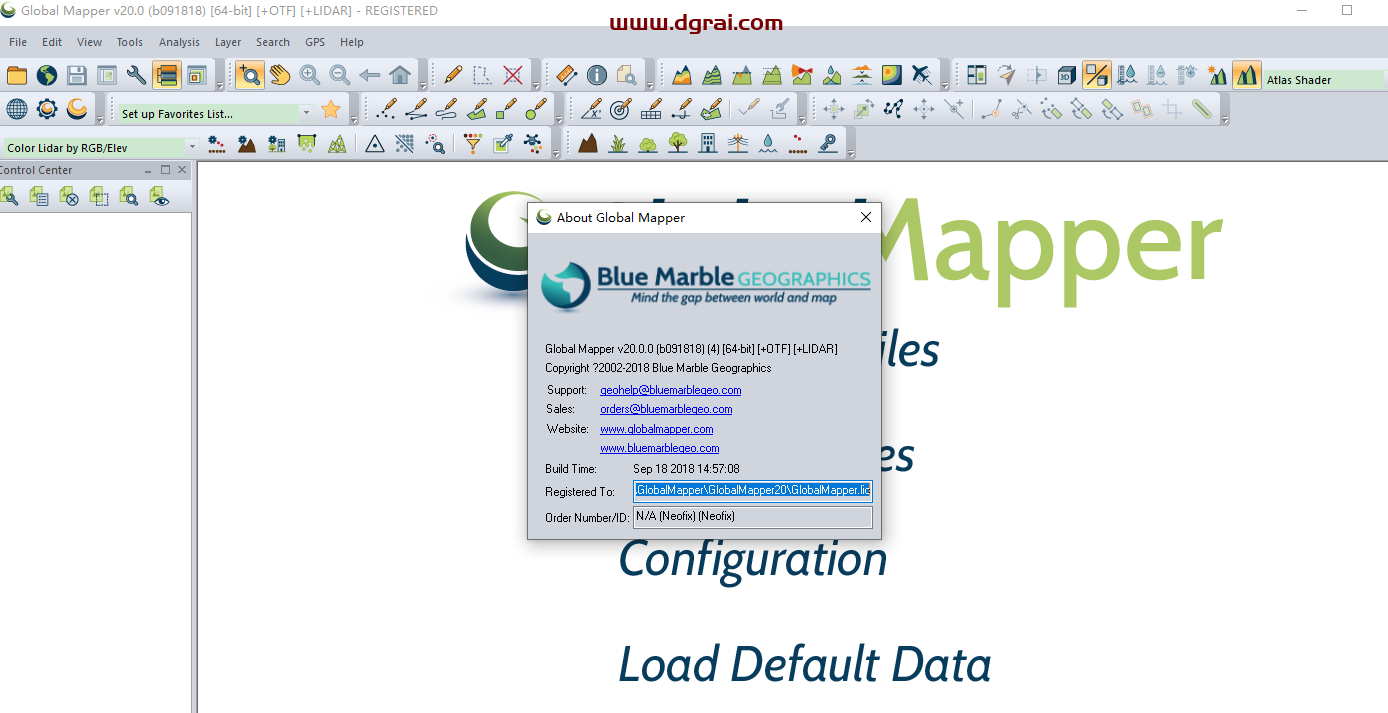Open the Set up Favorites List dropdown

pyautogui.click(x=215, y=113)
